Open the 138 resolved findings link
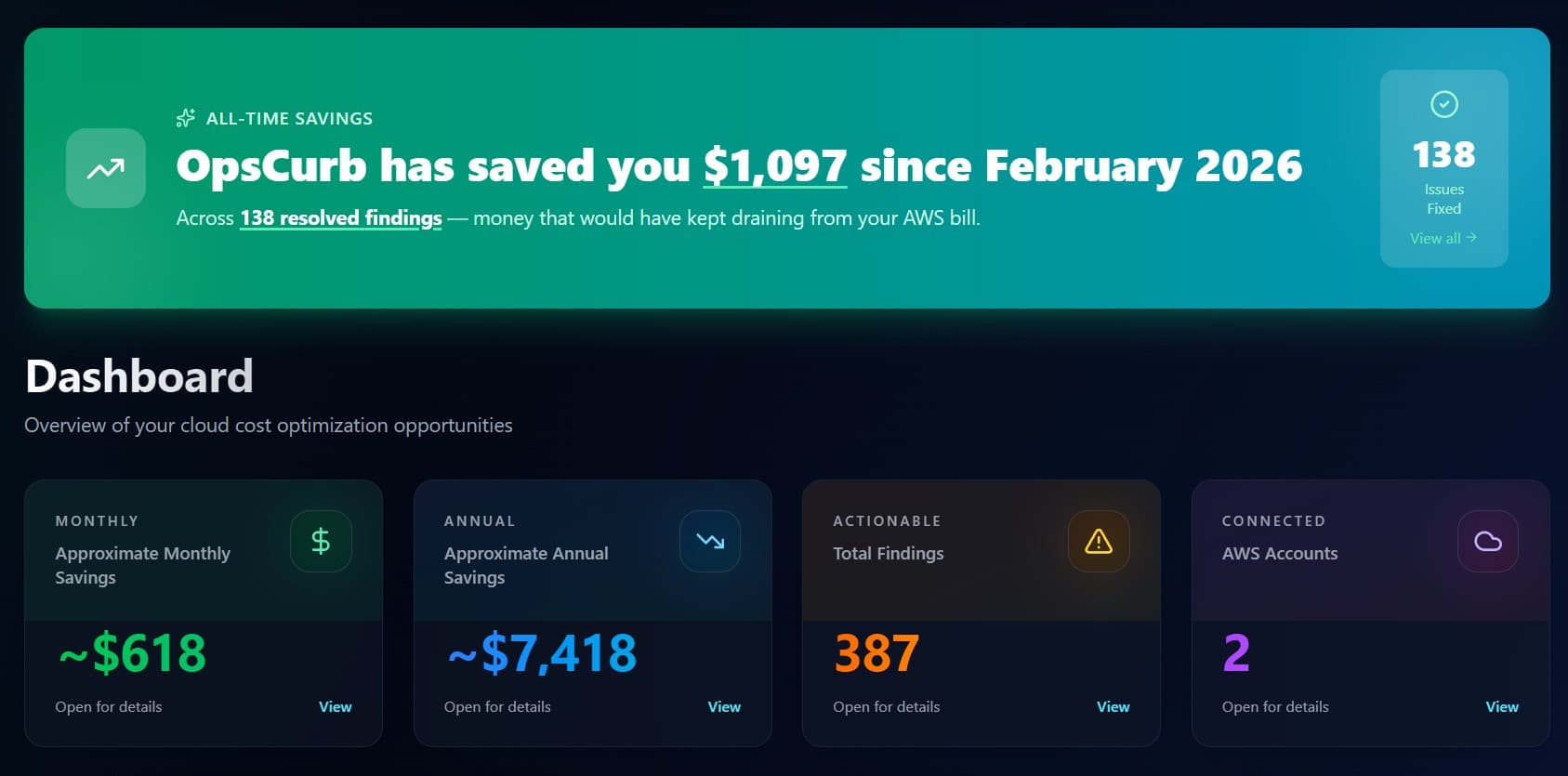Image resolution: width=1568 pixels, height=776 pixels. 340,218
